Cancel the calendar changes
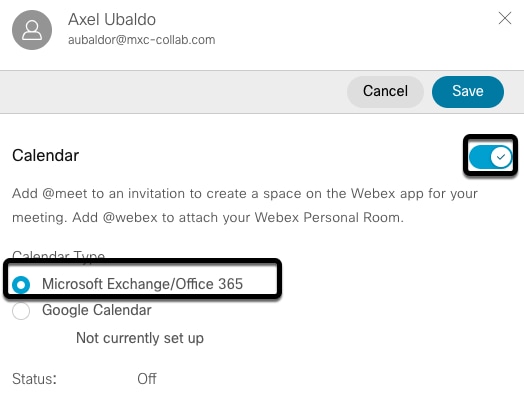524x408 pixels. click(x=385, y=92)
